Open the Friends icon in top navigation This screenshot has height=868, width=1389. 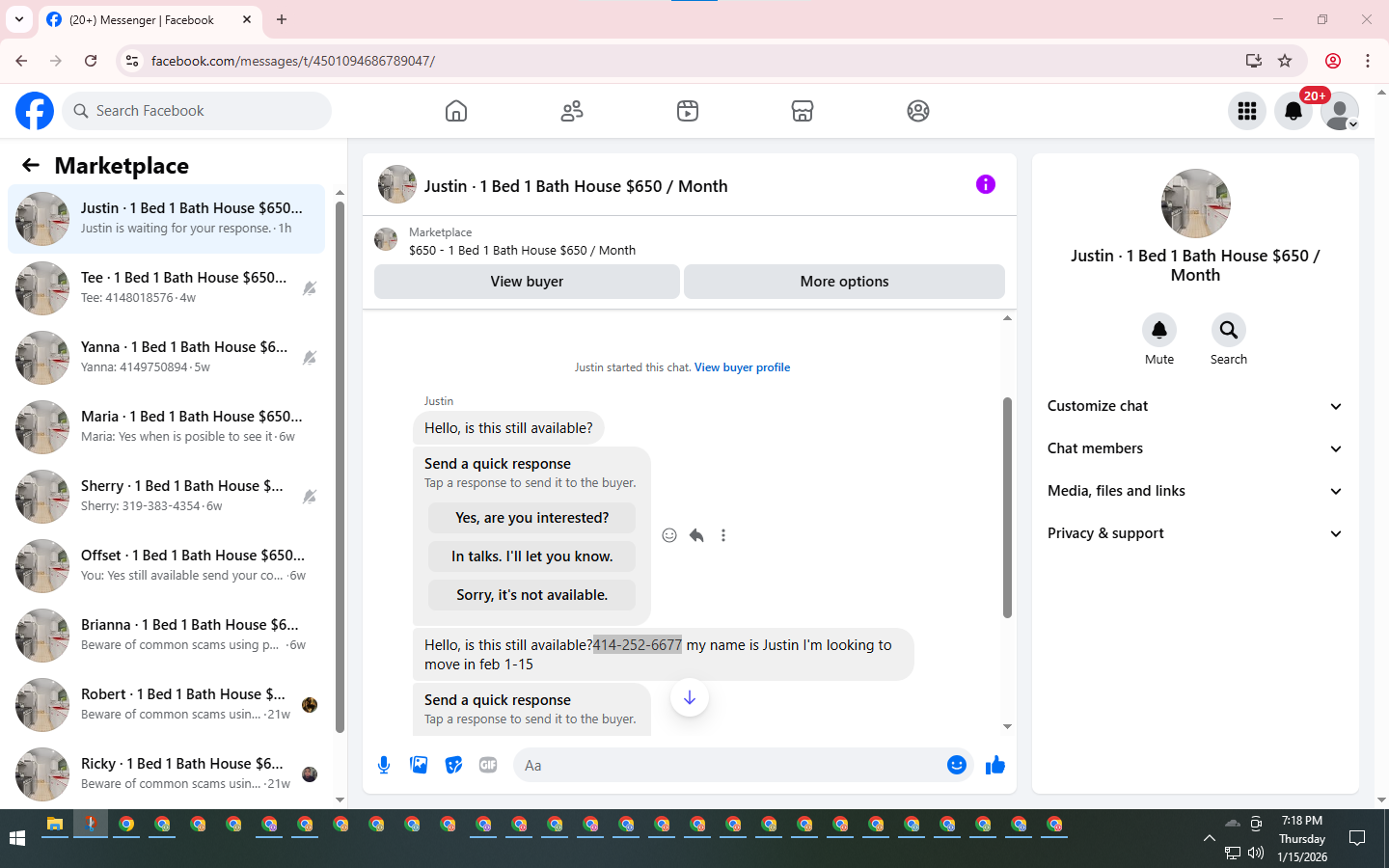(x=572, y=111)
